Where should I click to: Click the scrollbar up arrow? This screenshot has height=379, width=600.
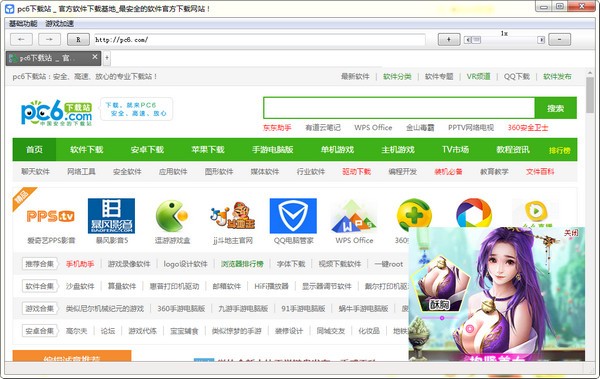[590, 72]
